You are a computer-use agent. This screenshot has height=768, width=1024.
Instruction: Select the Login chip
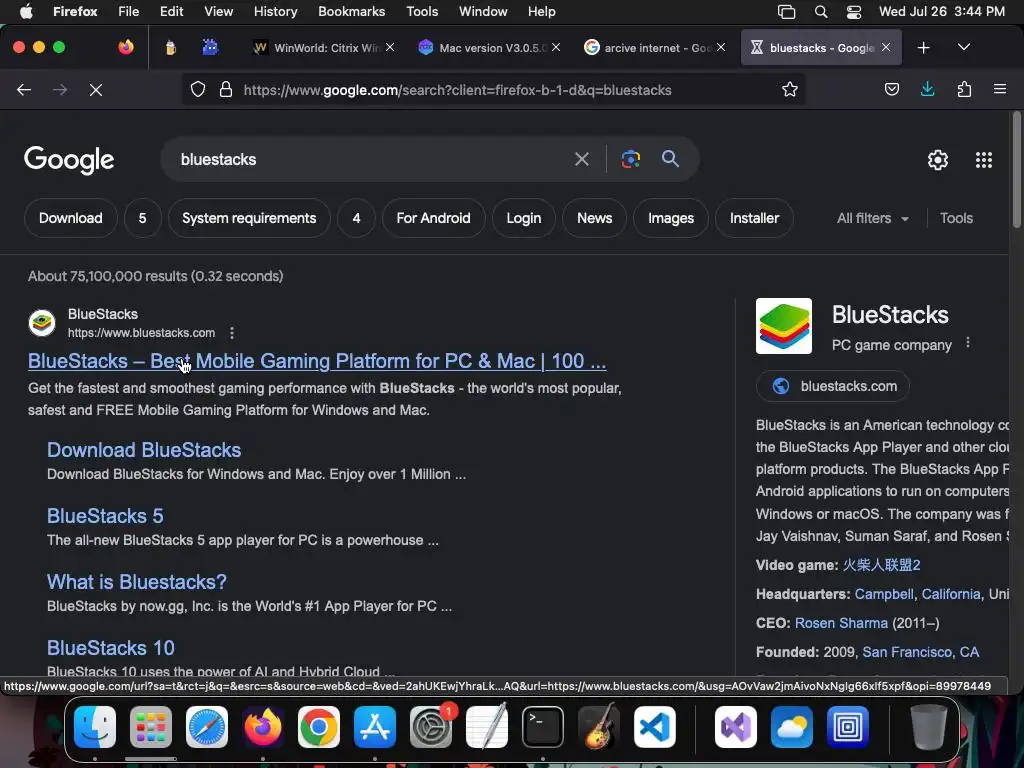click(x=524, y=218)
